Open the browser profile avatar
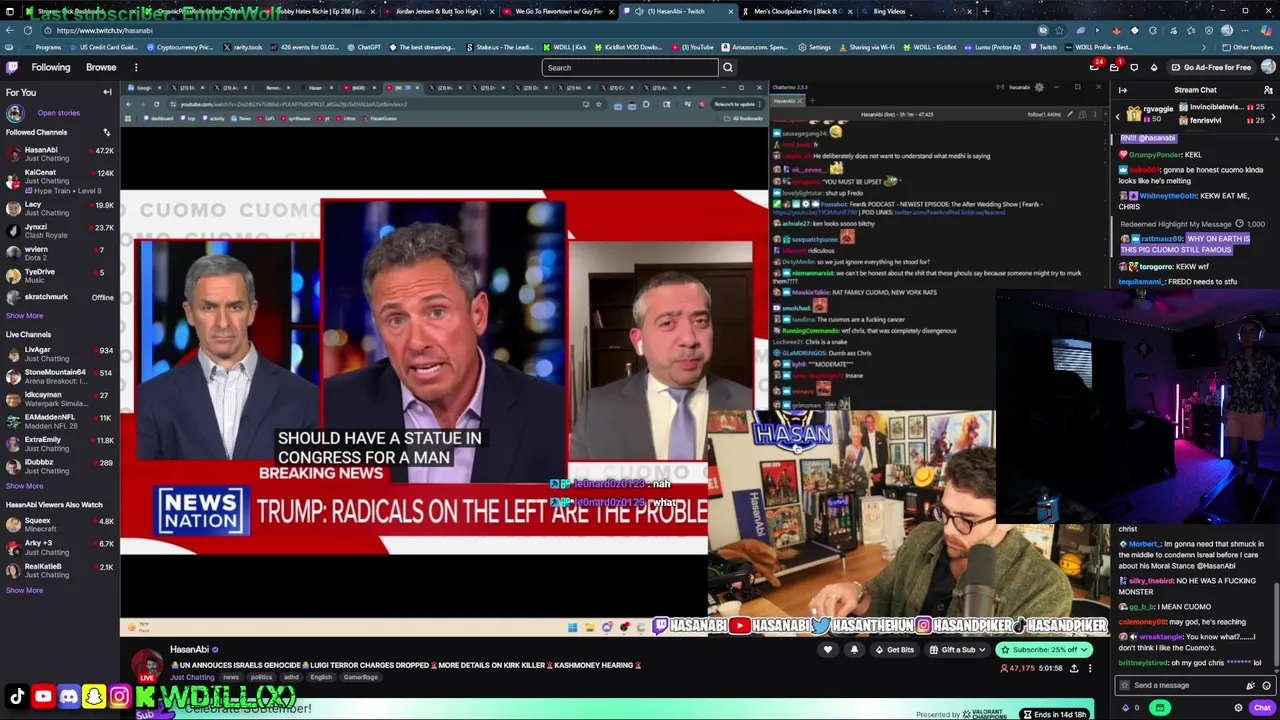Screen dimensions: 1280x720 point(1227,30)
